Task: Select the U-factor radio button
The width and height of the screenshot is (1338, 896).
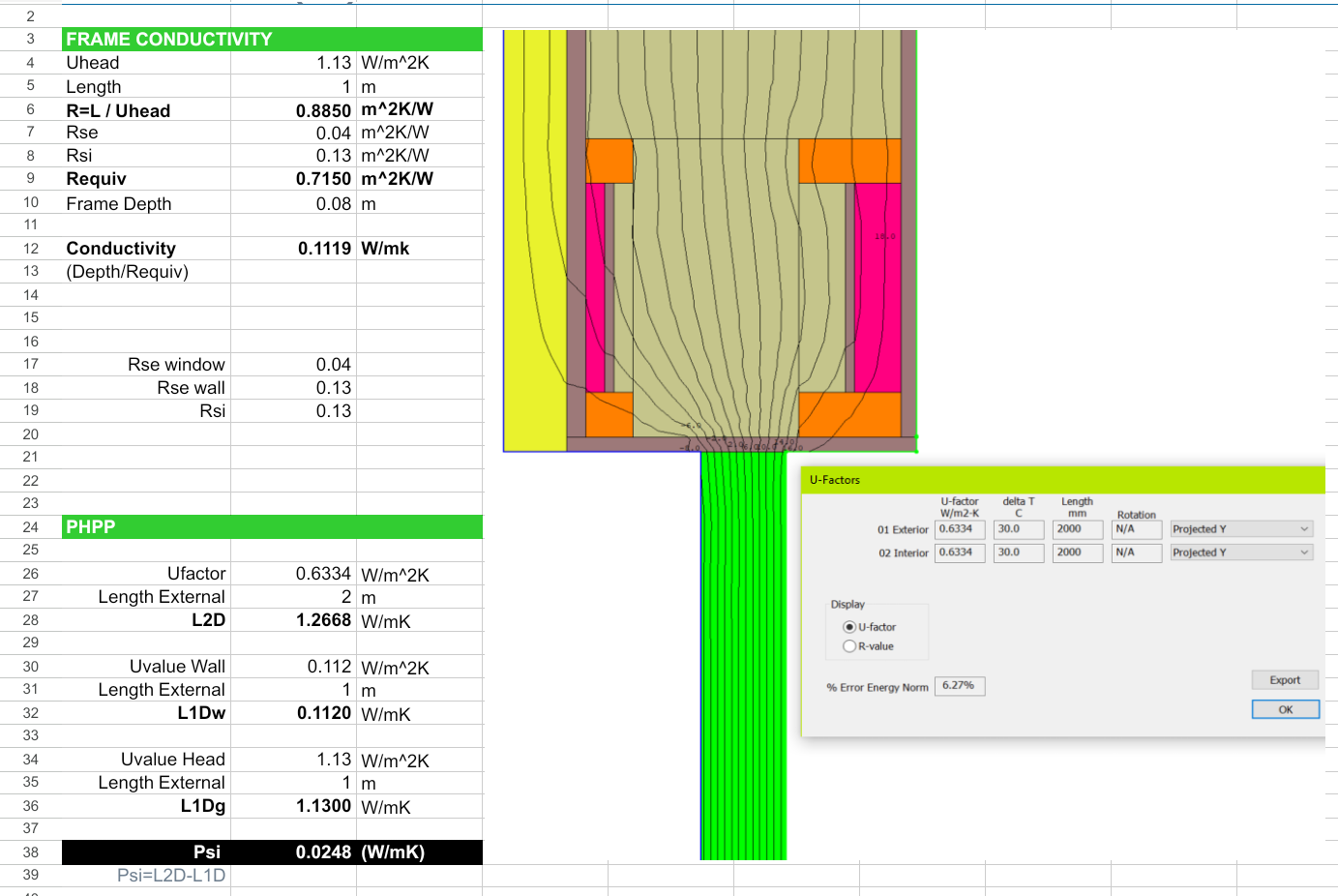Action: [x=849, y=627]
